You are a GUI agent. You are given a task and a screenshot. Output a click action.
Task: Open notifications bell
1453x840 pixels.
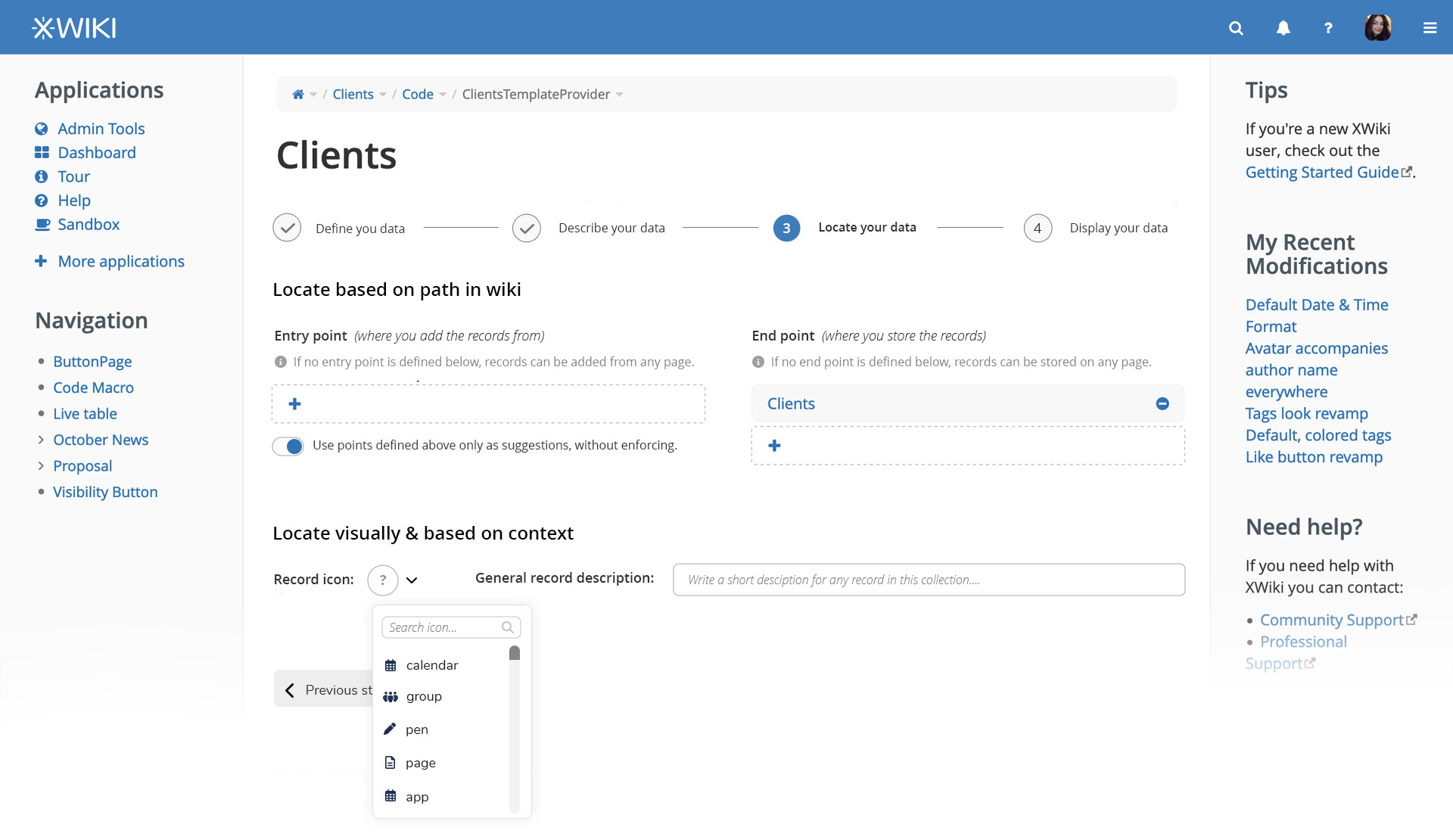click(1283, 28)
